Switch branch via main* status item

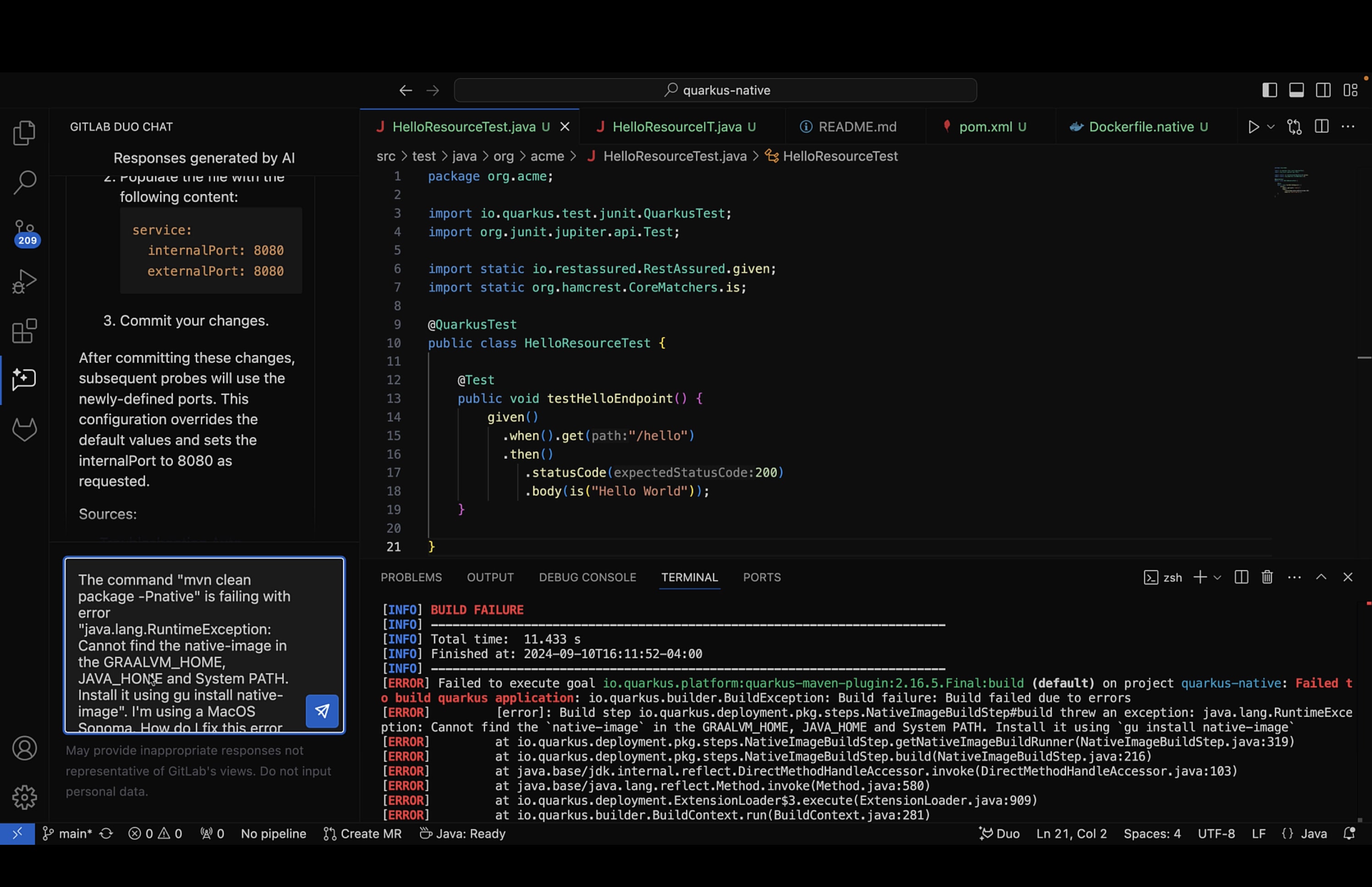click(67, 833)
